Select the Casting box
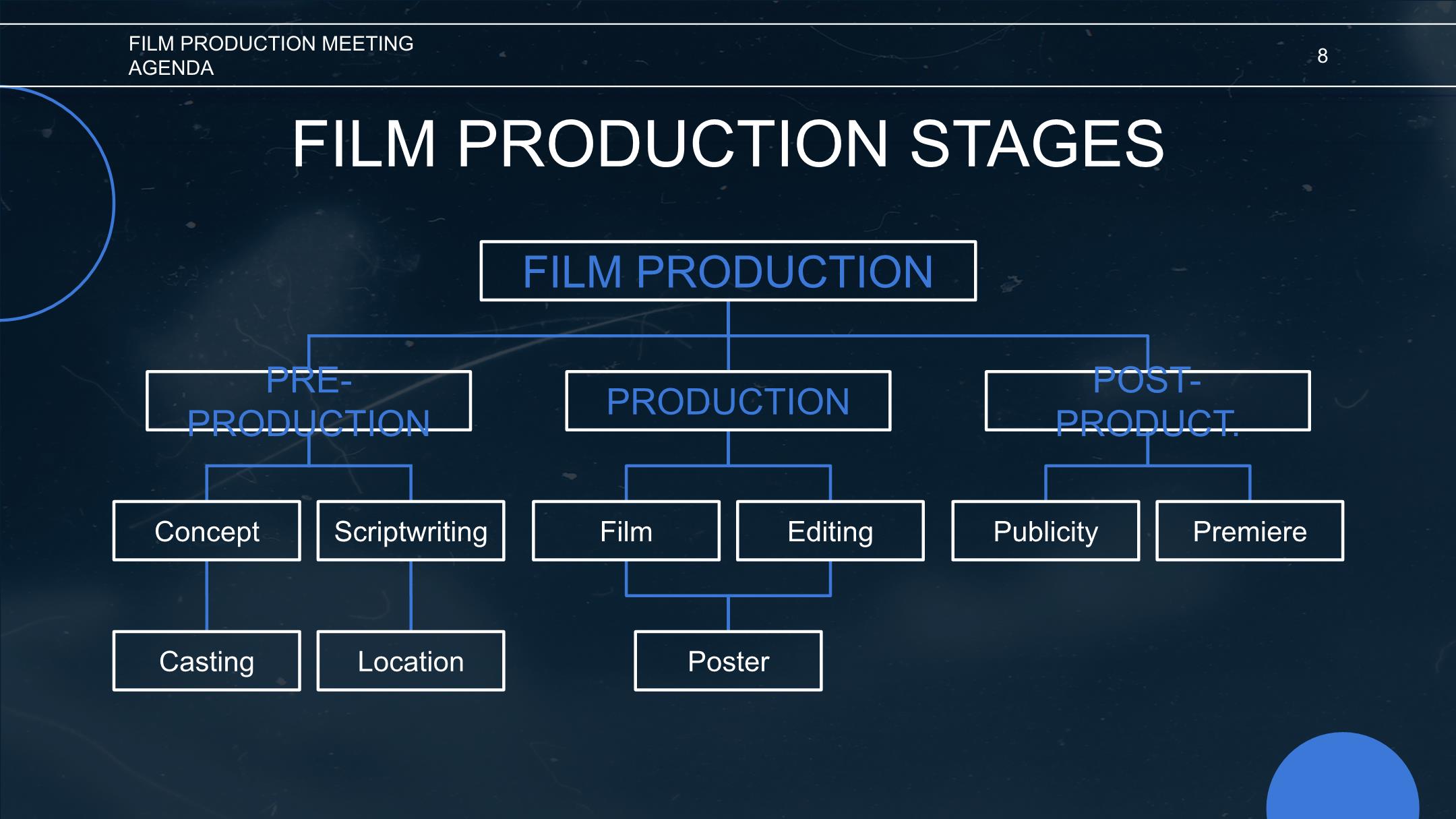The width and height of the screenshot is (1456, 819). click(x=207, y=661)
